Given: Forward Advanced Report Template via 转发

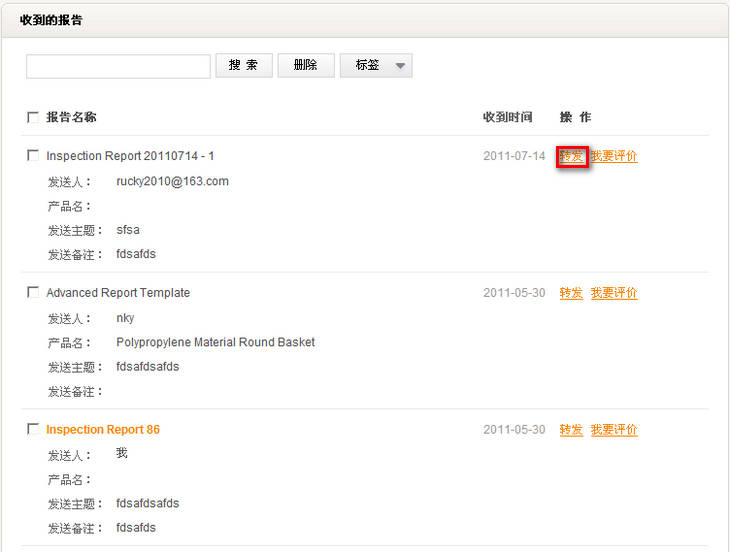Looking at the screenshot, I should click(571, 293).
